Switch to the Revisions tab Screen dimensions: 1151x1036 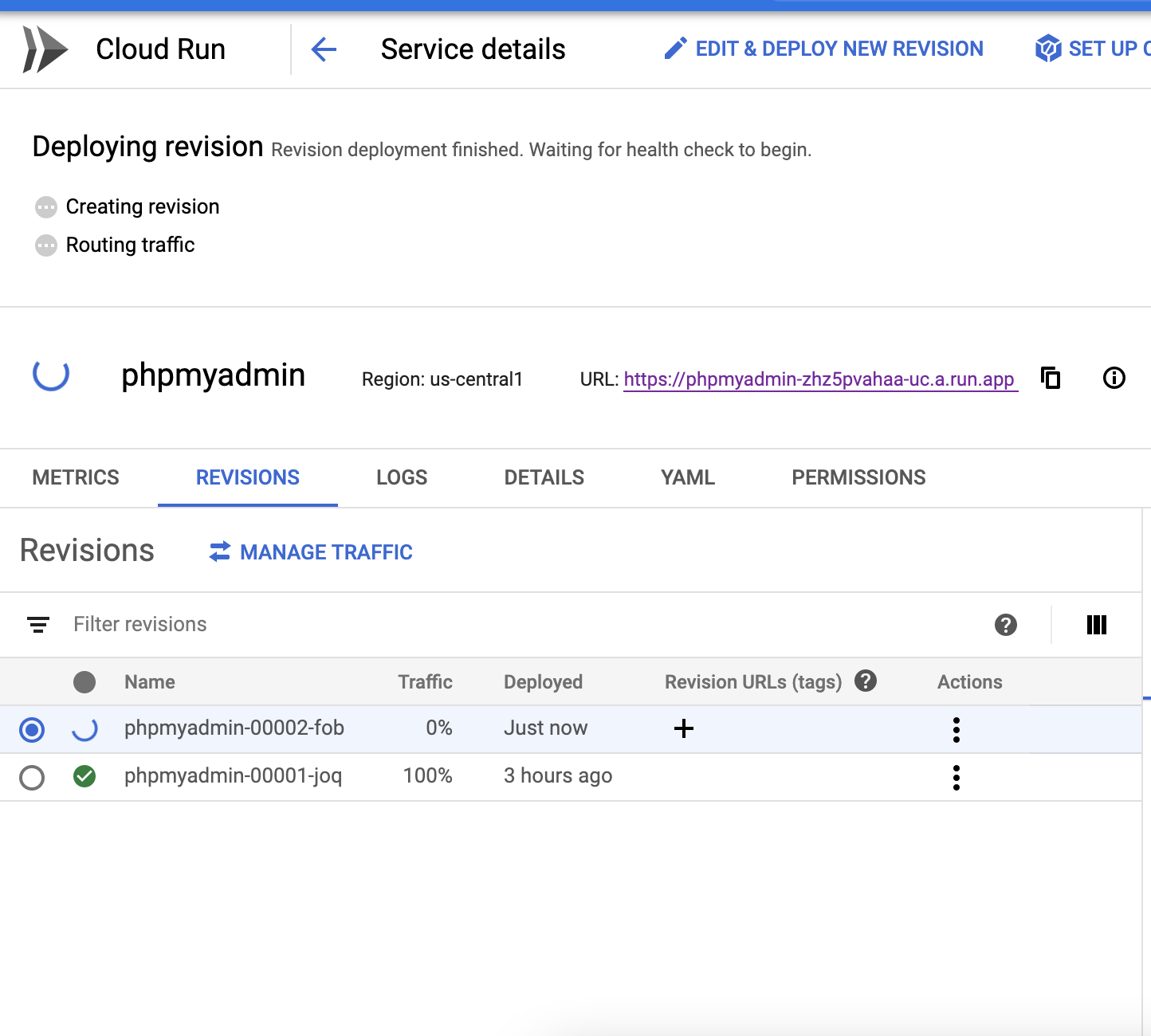[248, 477]
